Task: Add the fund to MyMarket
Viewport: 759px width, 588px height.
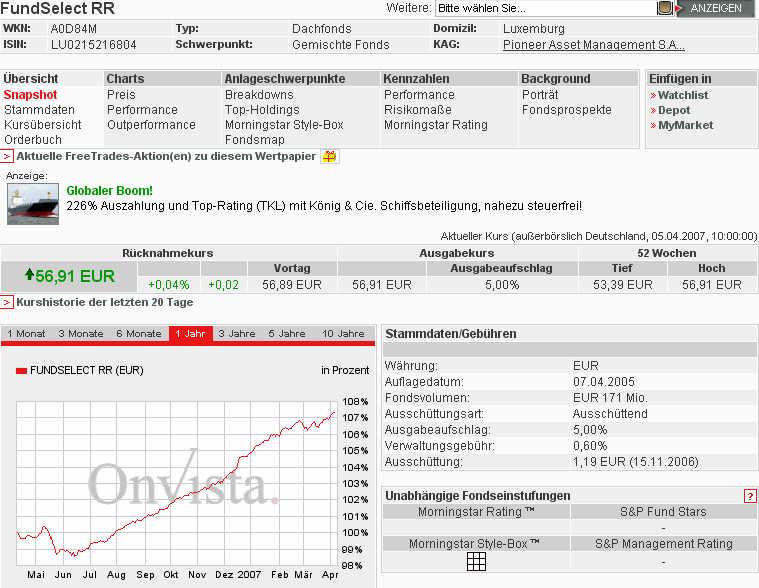Action: [x=685, y=125]
